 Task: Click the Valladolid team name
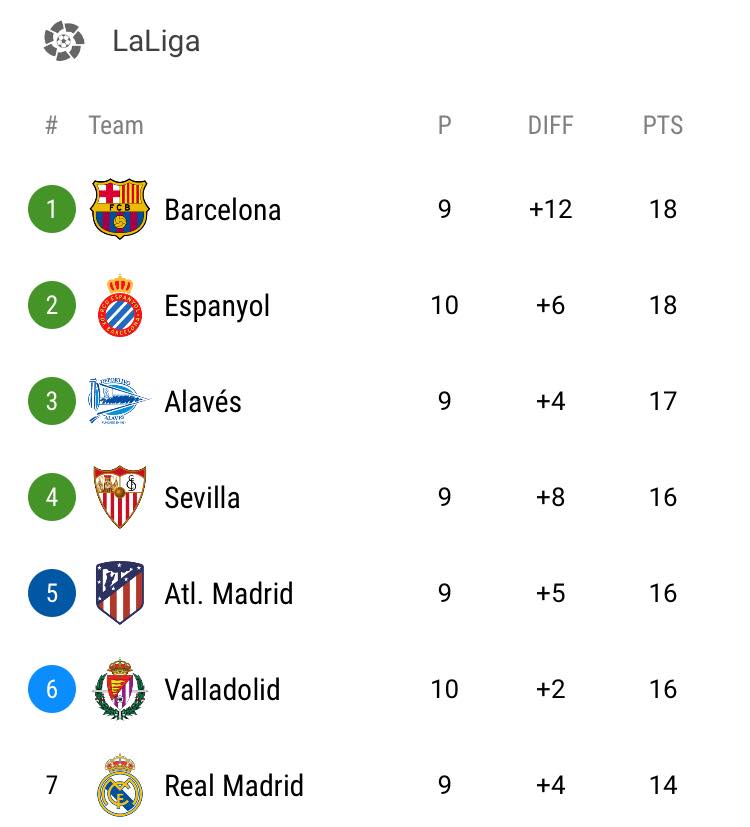click(222, 689)
